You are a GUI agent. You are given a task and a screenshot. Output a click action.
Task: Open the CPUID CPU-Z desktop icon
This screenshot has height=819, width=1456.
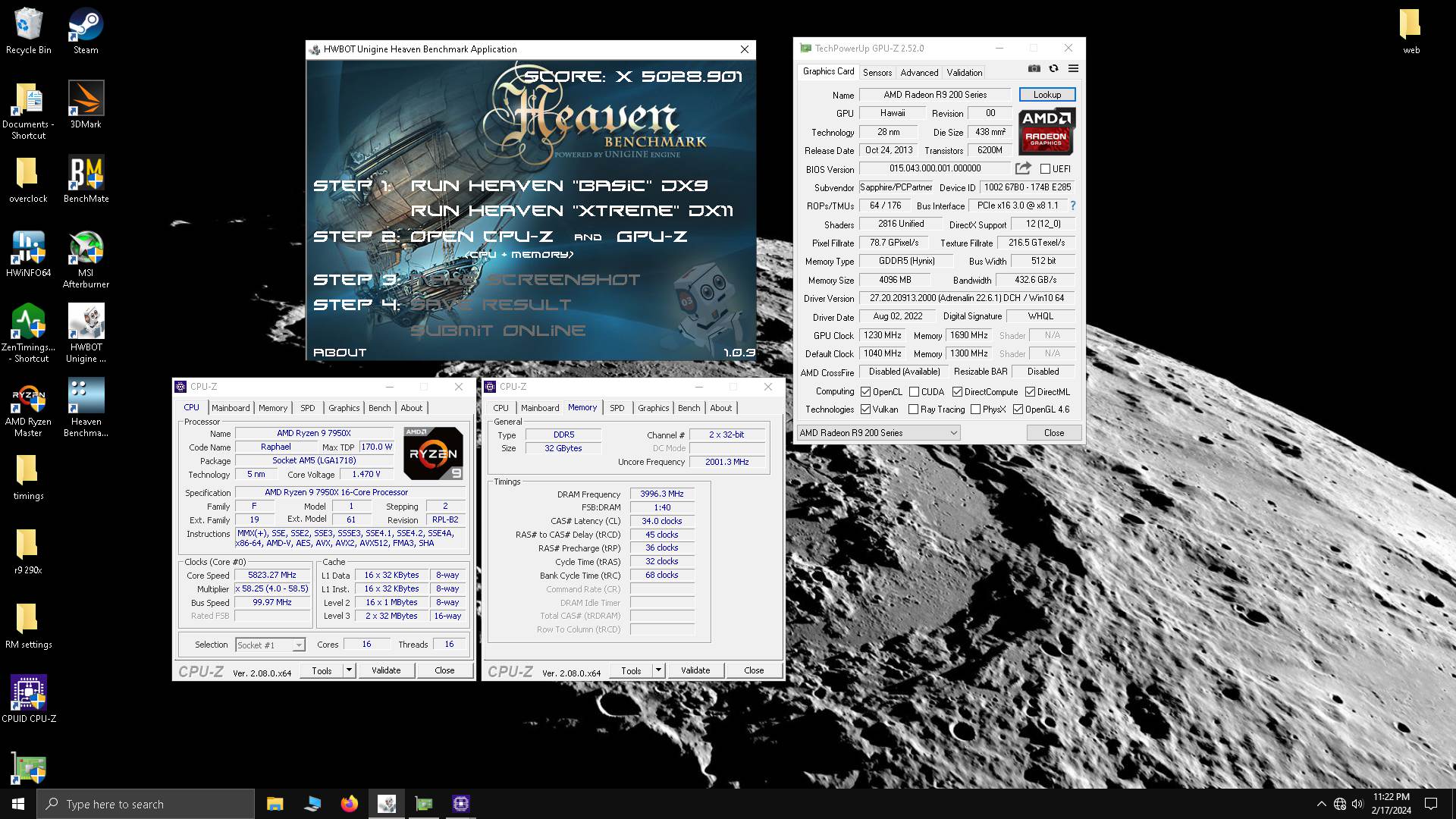(28, 698)
